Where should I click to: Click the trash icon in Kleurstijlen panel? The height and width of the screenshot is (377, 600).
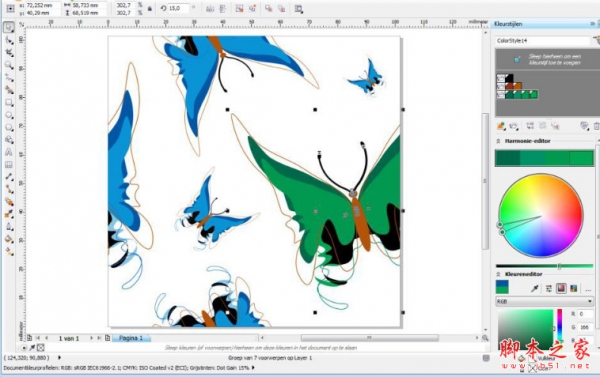pos(596,126)
